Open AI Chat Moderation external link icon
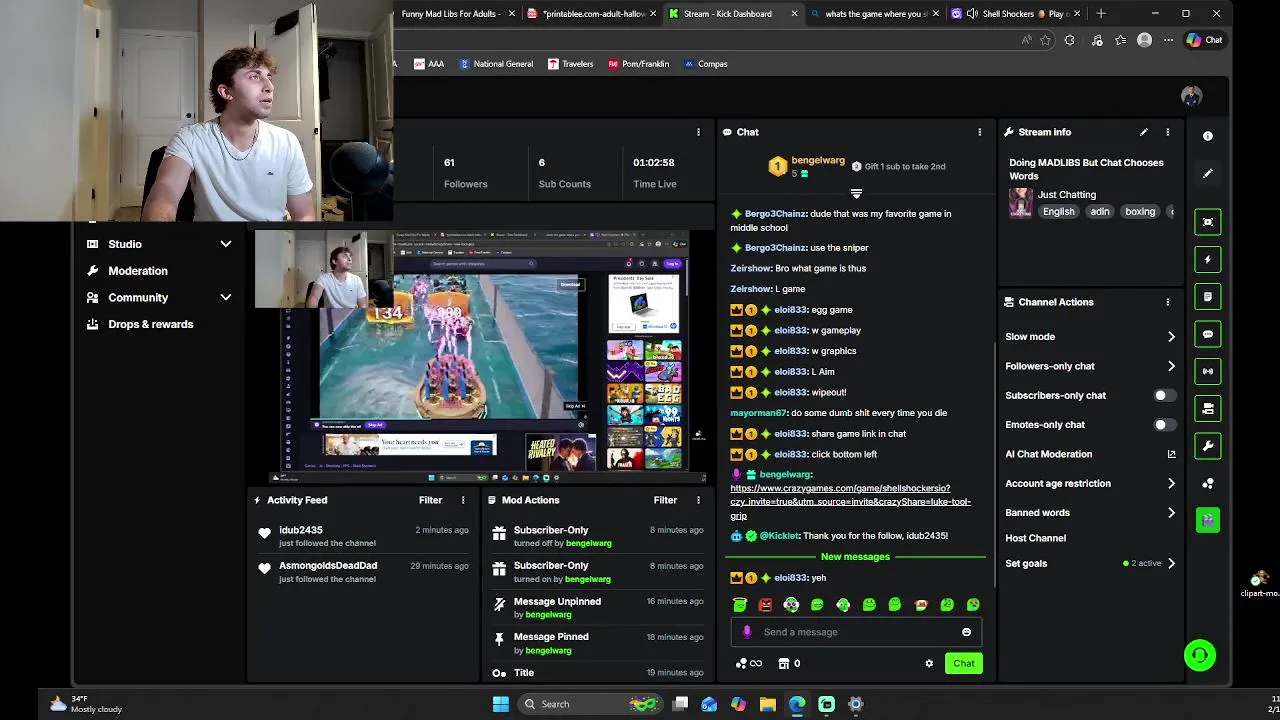This screenshot has width=1280, height=720. tap(1171, 454)
